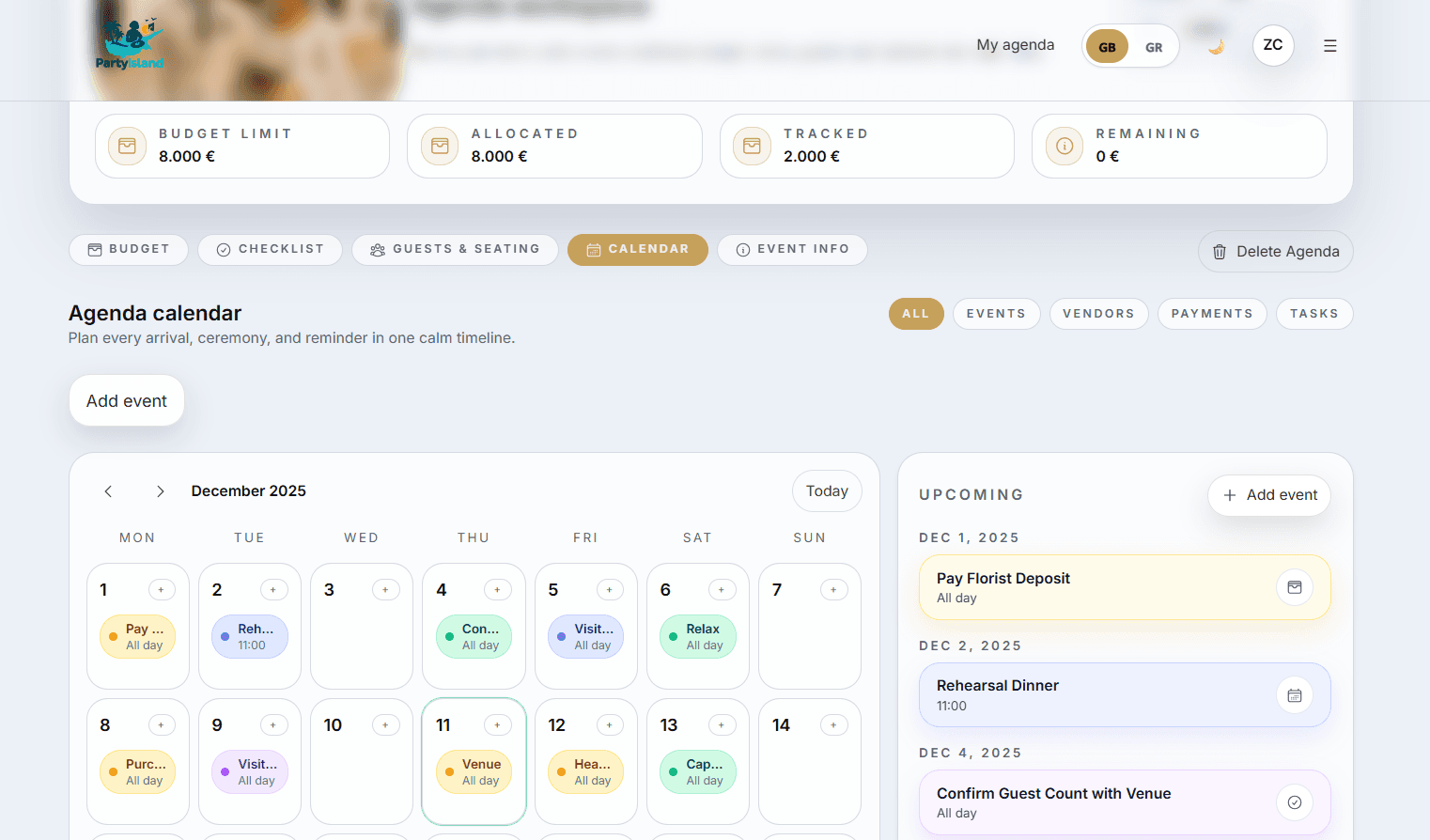Click the info icon beside Remaining
Viewport: 1430px width, 840px height.
coord(1064,146)
